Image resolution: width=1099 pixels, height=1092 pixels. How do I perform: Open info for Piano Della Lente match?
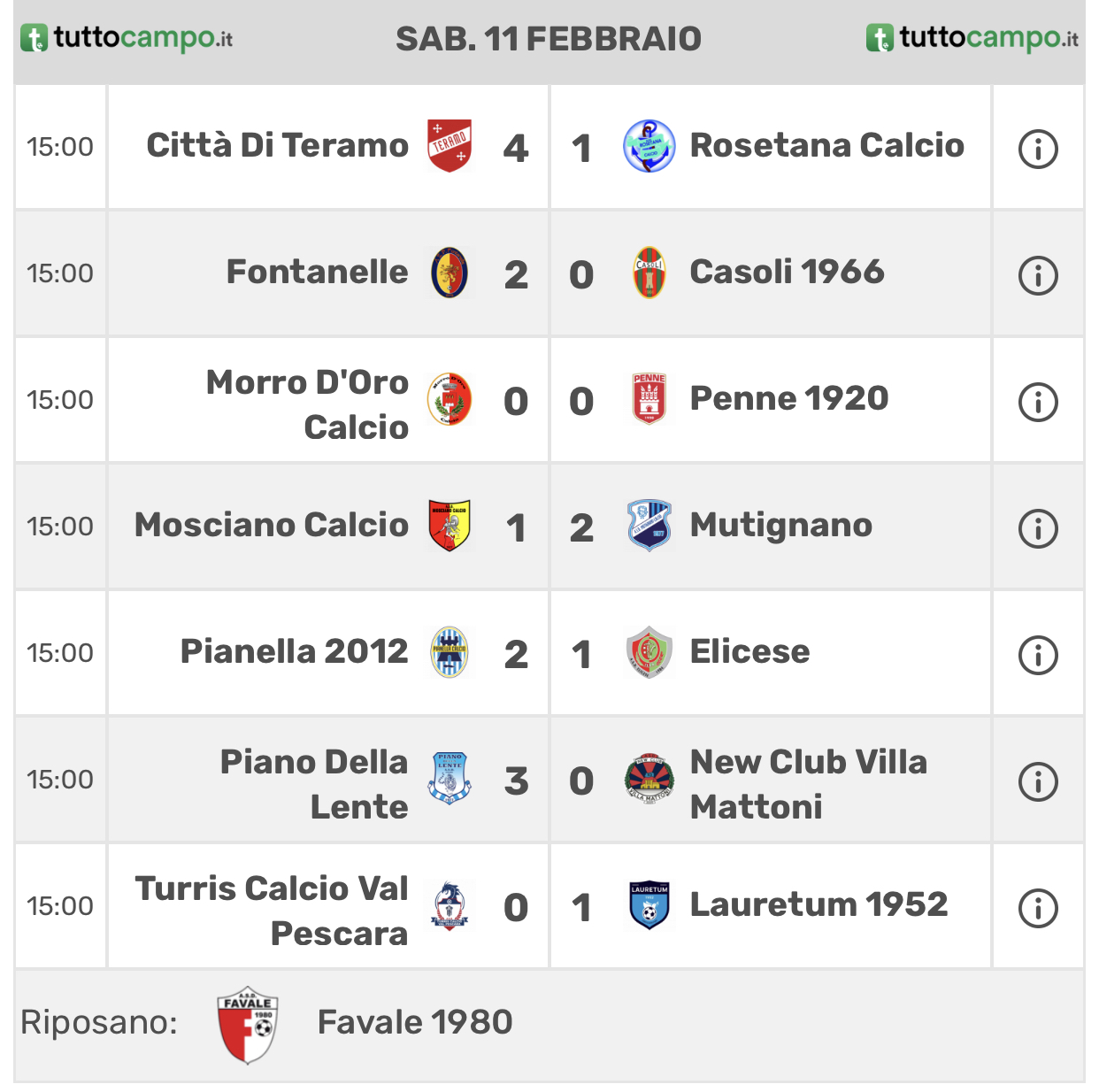1038,781
